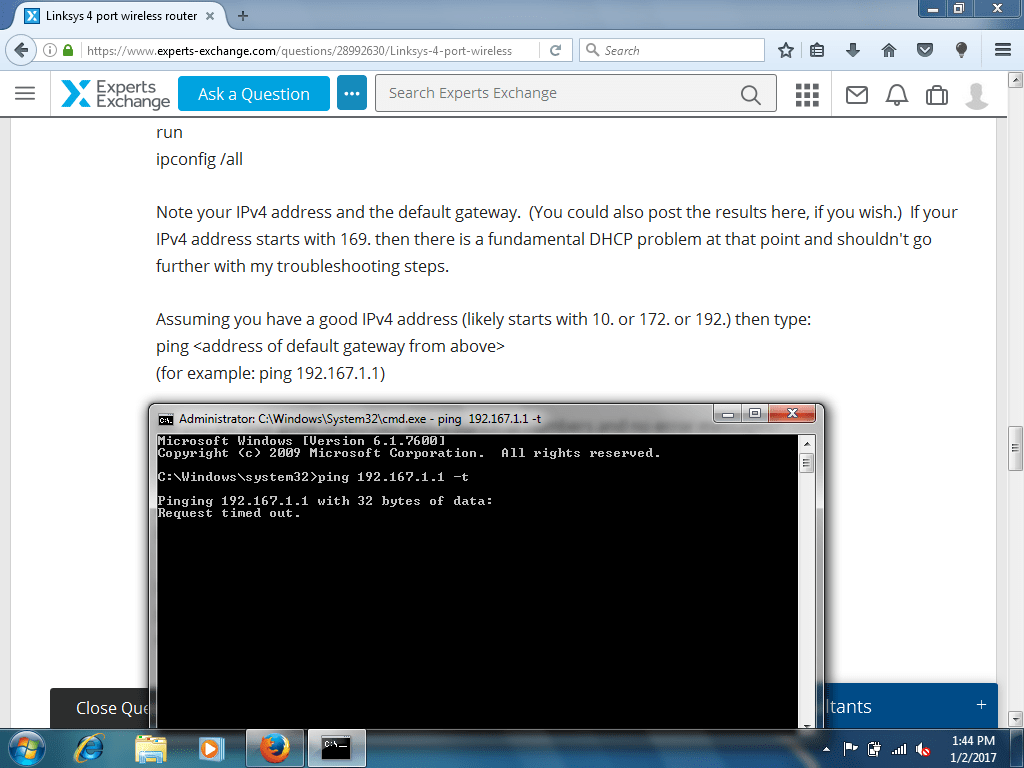Click 'Request timed out.' in cmd window

pos(229,513)
